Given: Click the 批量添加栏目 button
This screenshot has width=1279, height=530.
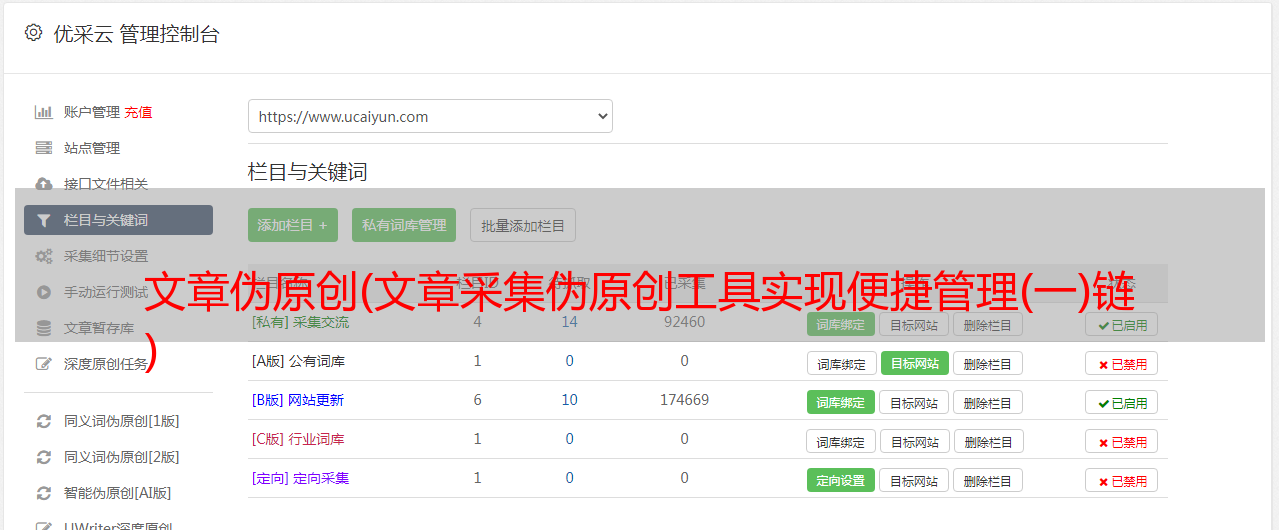Looking at the screenshot, I should (523, 225).
